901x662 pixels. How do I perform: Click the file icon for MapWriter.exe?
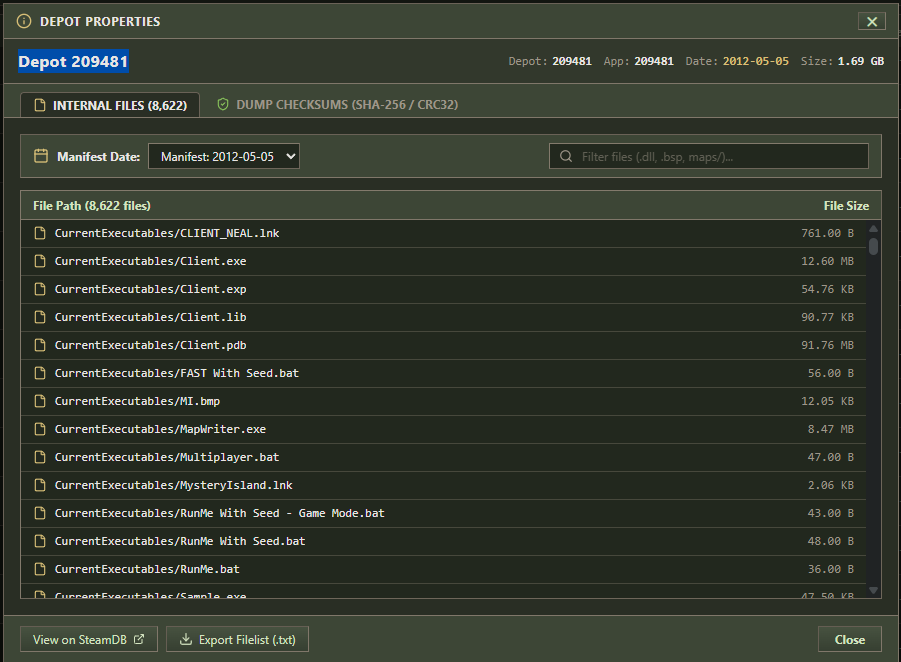coord(40,429)
